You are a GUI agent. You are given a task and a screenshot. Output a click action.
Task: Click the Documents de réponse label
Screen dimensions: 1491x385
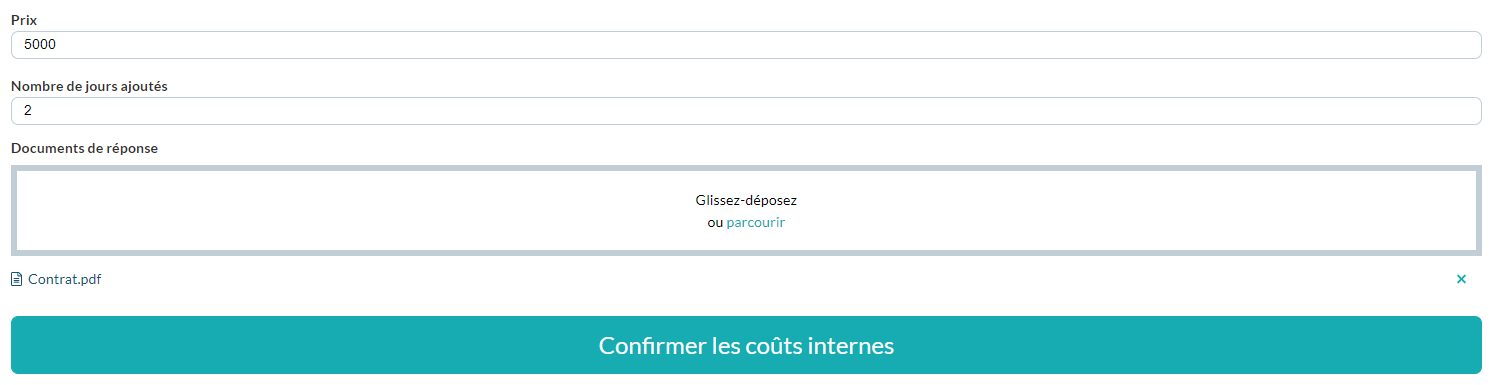[84, 148]
